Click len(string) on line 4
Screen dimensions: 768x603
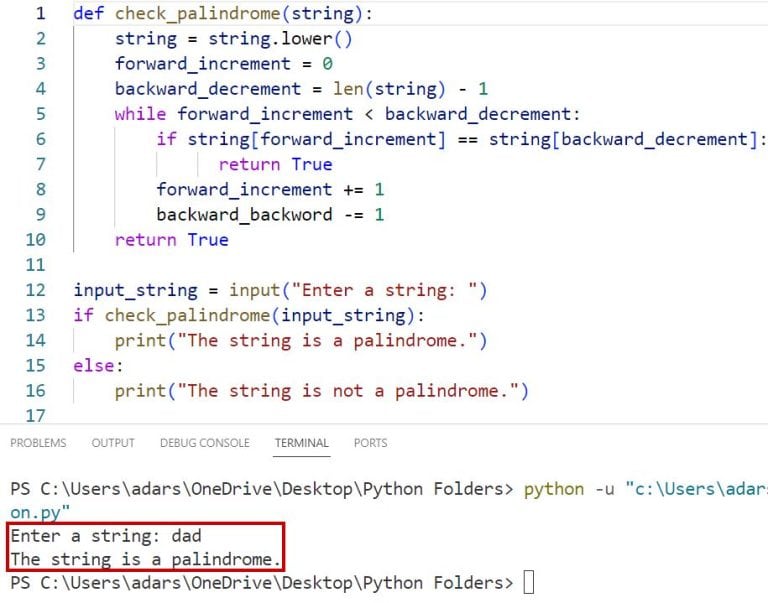pyautogui.click(x=390, y=89)
